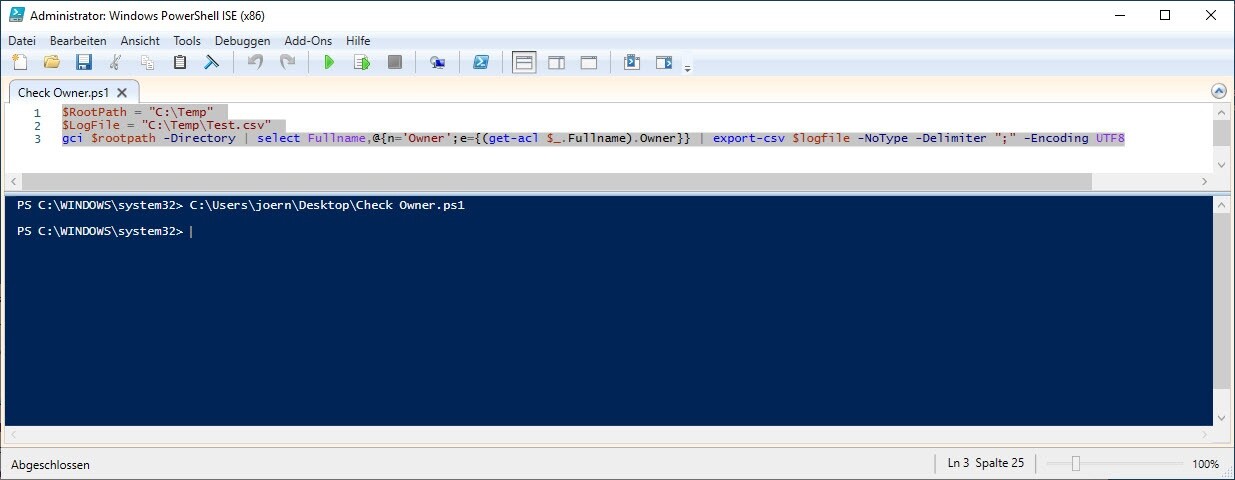Open the Debuggen menu
Viewport: 1235px width, 480px height.
click(x=242, y=41)
